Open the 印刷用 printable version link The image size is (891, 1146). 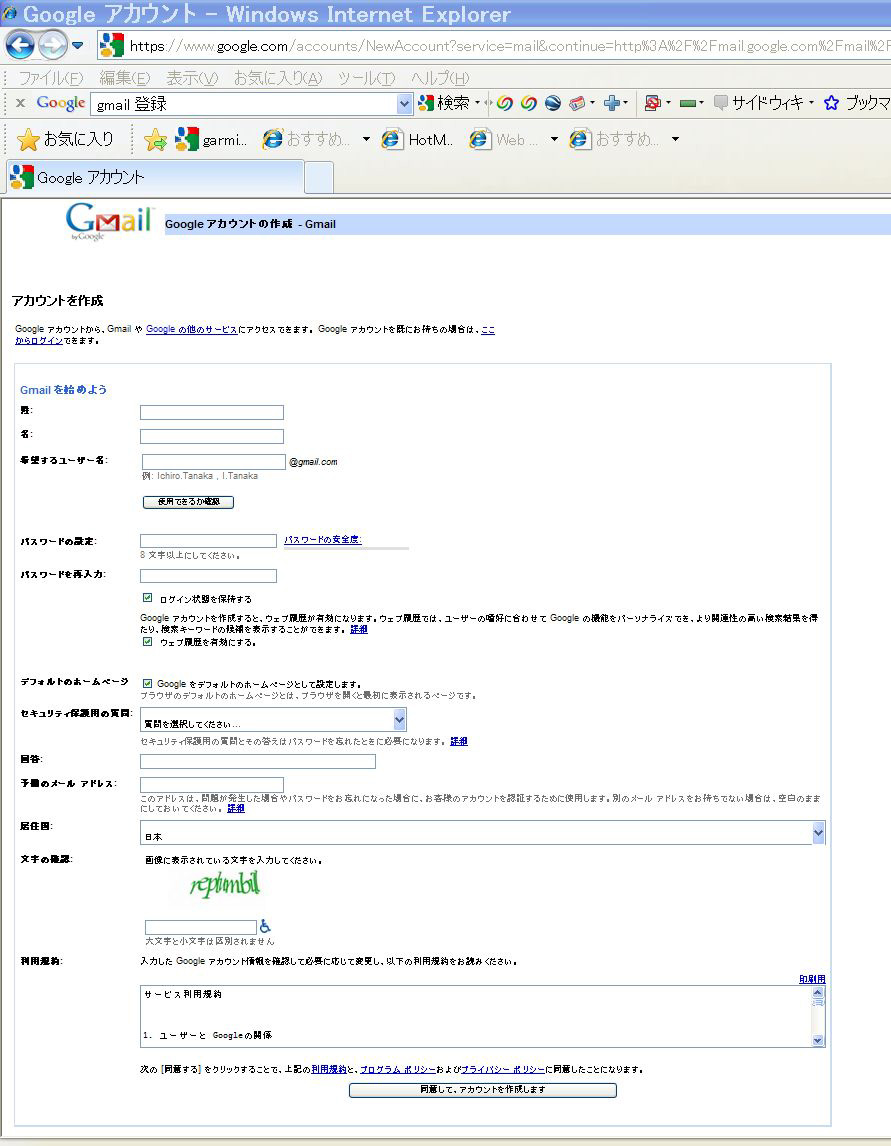pos(812,979)
